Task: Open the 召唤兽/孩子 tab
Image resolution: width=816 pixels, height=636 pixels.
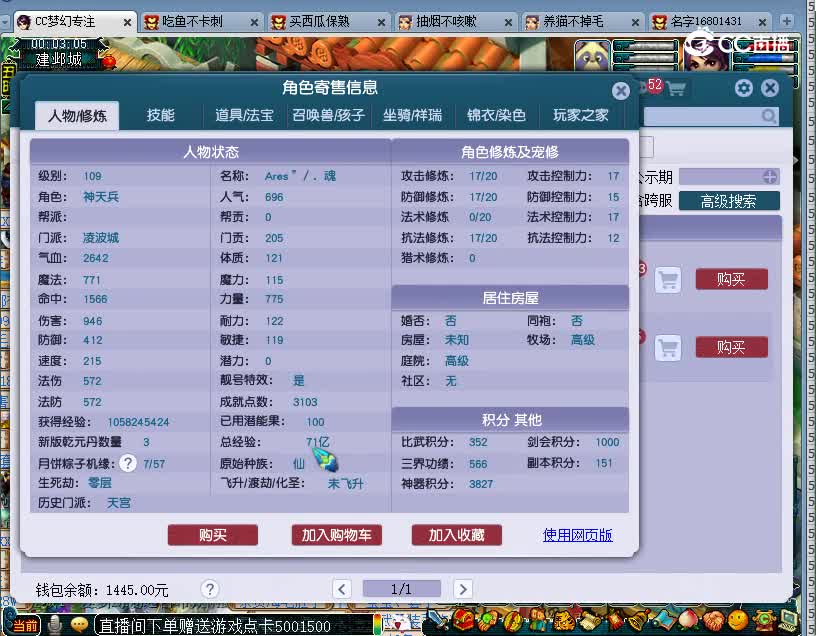Action: coord(328,115)
